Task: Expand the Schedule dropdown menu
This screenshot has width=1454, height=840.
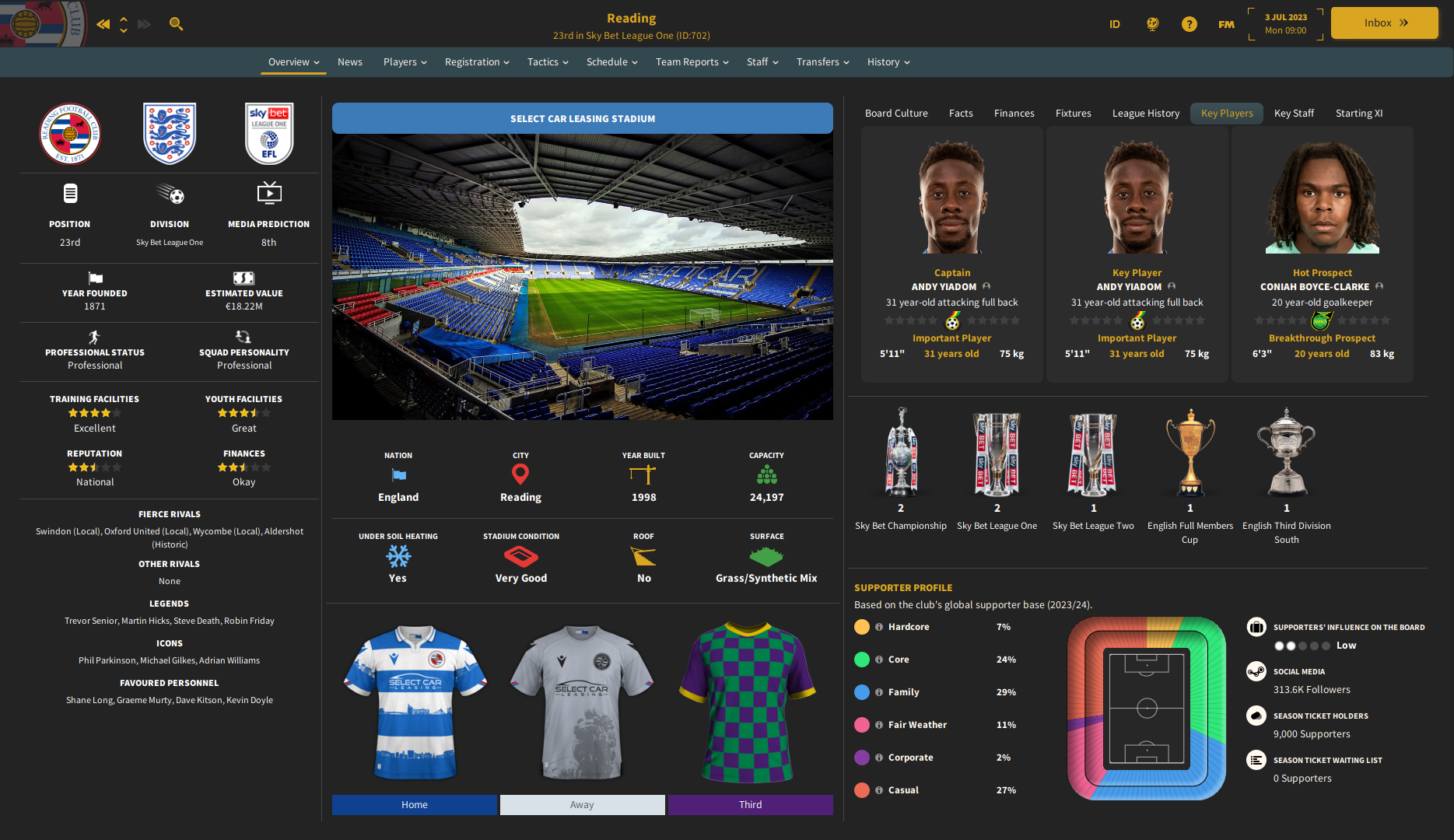Action: 611,62
